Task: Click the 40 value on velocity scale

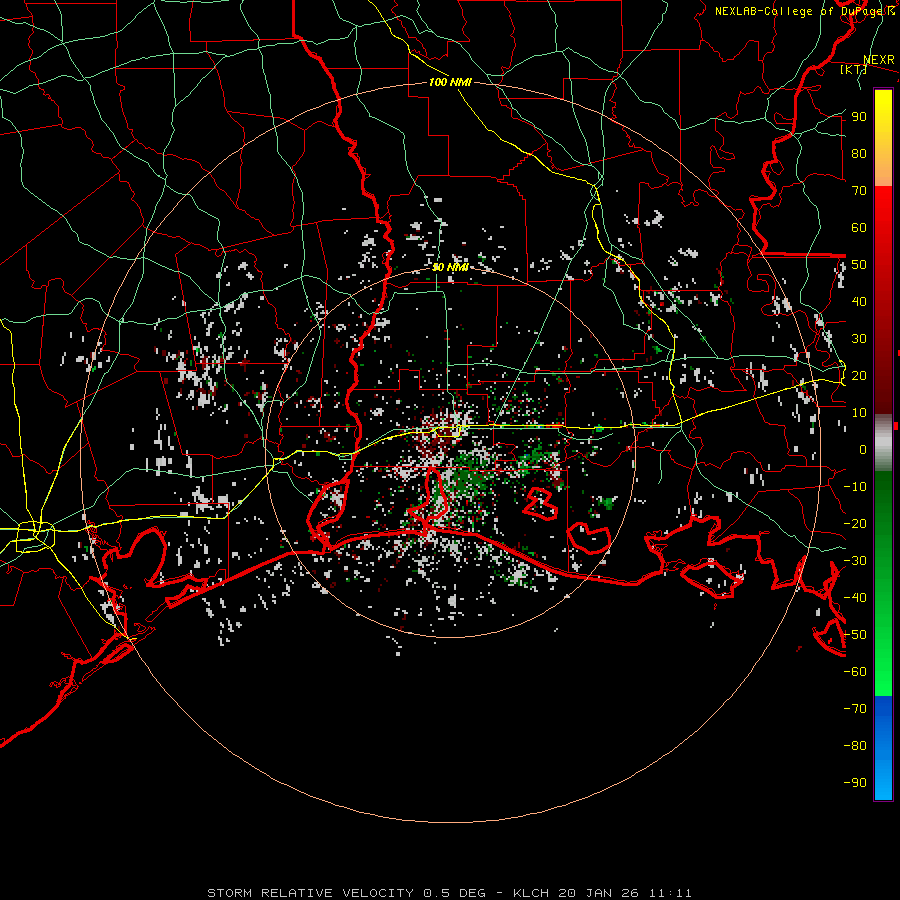Action: (859, 301)
